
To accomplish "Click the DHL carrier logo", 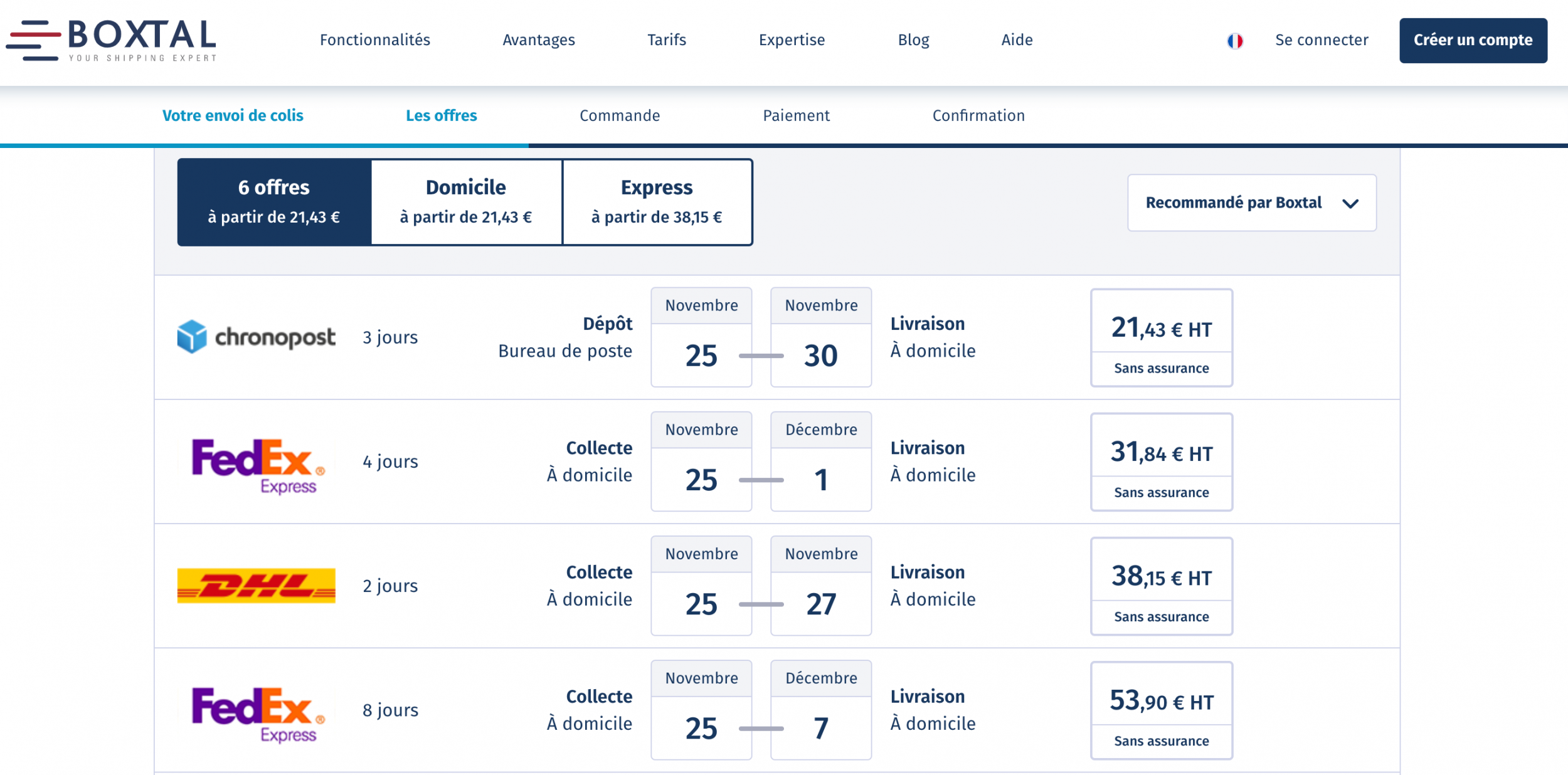I will (x=256, y=586).
